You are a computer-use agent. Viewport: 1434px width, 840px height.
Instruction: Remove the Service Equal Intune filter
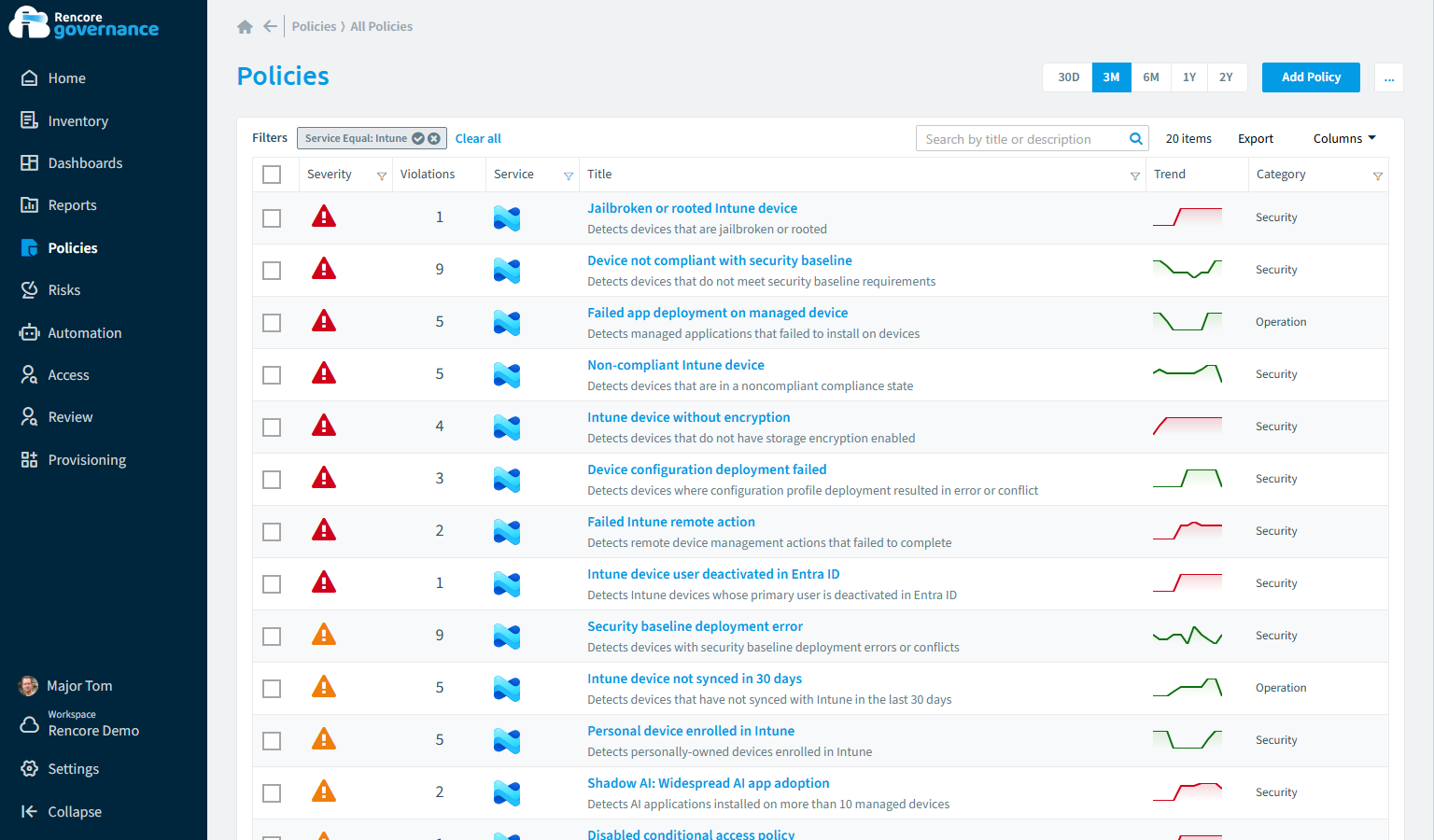click(x=434, y=138)
